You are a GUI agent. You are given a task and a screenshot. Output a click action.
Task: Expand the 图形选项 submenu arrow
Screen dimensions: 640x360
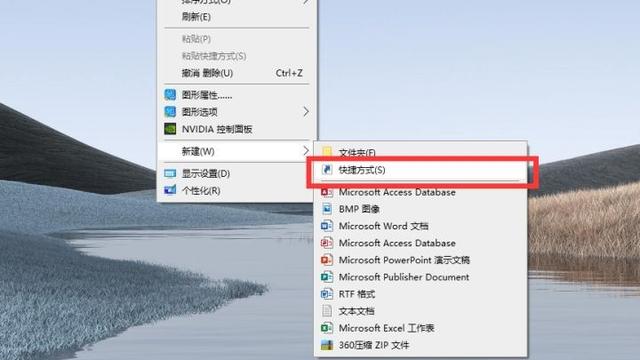tap(306, 111)
